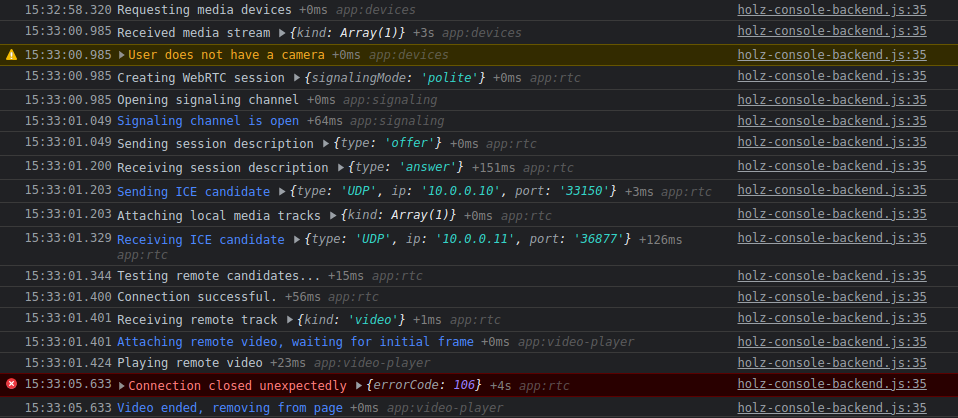The image size is (958, 418).
Task: Open source link for Sending session description row
Action: [832, 142]
